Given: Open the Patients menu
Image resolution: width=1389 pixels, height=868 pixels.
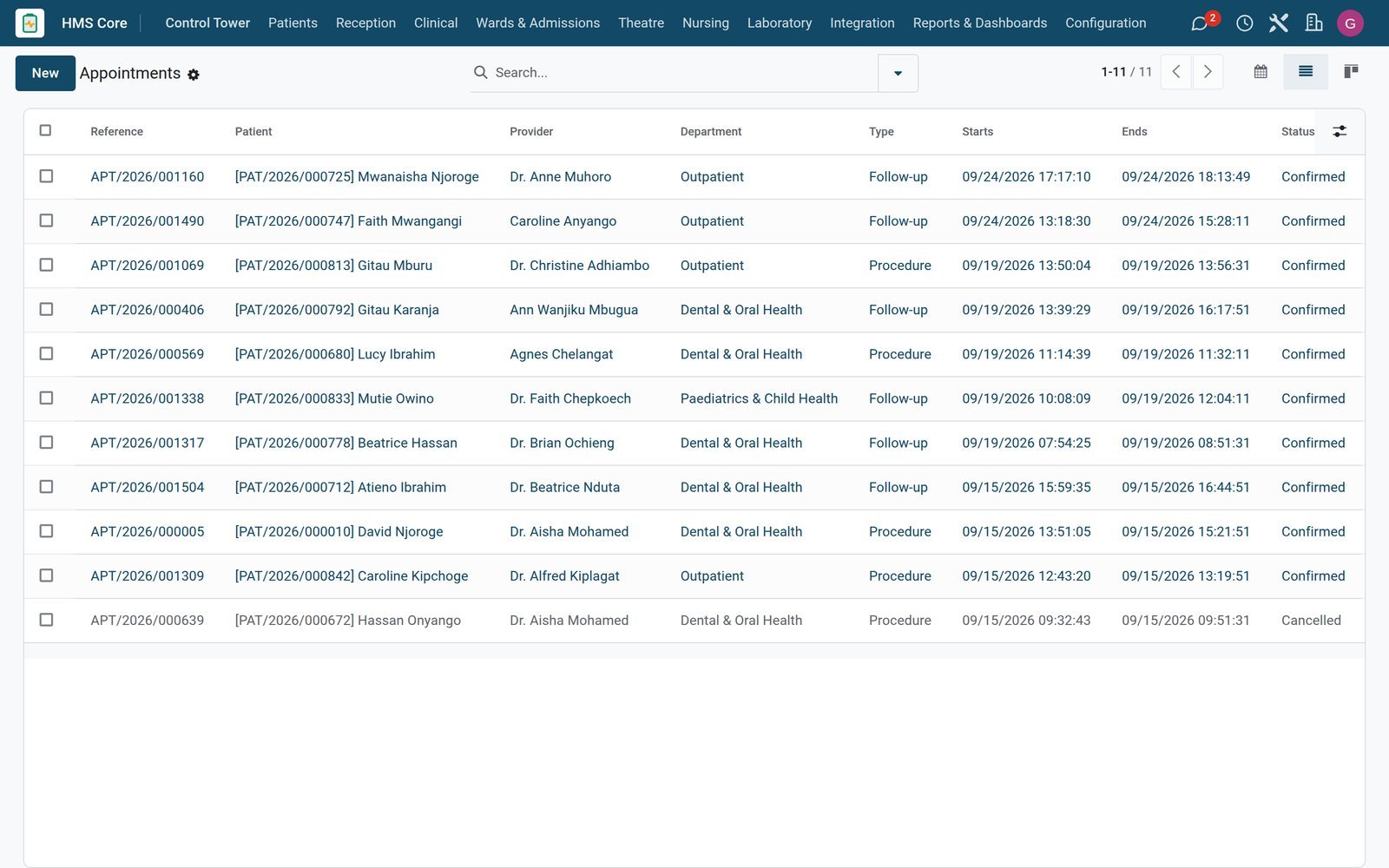Looking at the screenshot, I should [x=293, y=23].
